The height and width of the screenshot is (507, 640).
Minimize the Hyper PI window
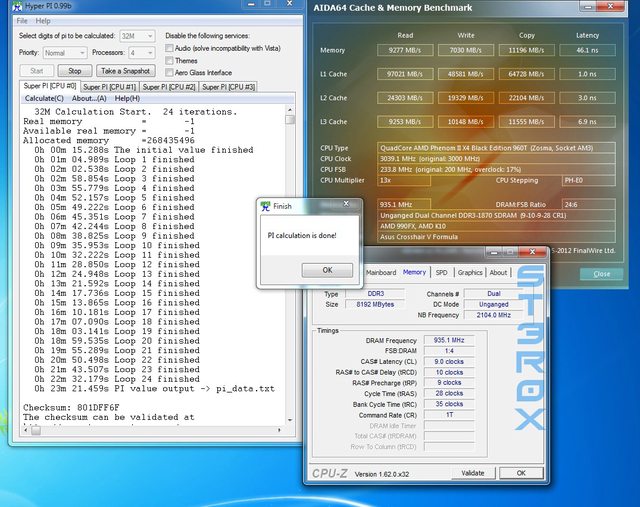(x=251, y=4)
